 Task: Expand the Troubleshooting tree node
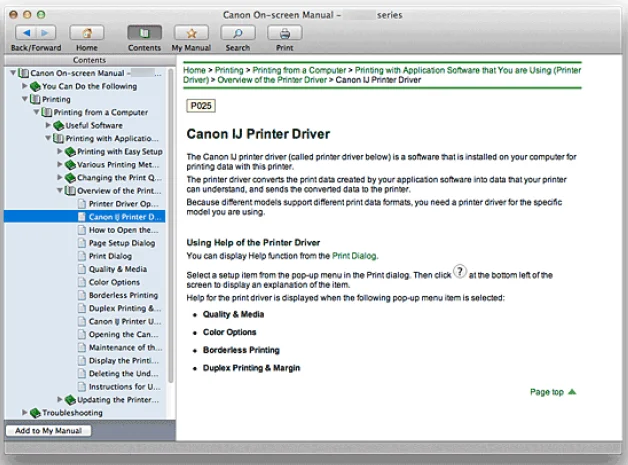(x=25, y=412)
